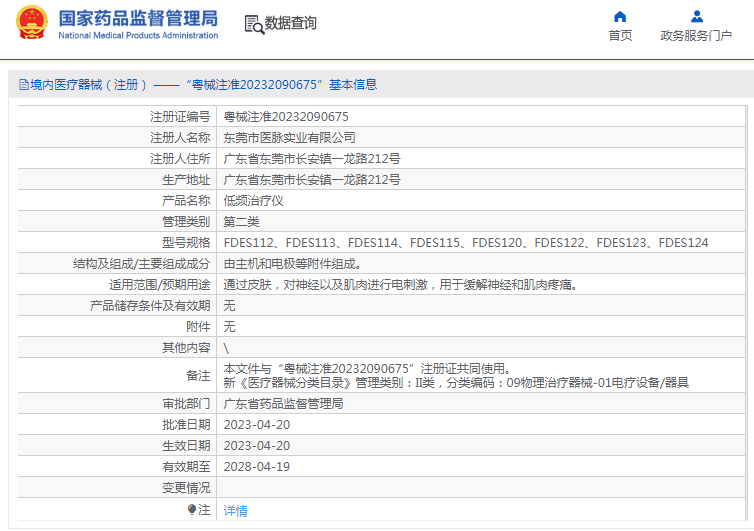Select 由主机和电极等附件组成 text
The image size is (754, 531).
click(x=292, y=264)
